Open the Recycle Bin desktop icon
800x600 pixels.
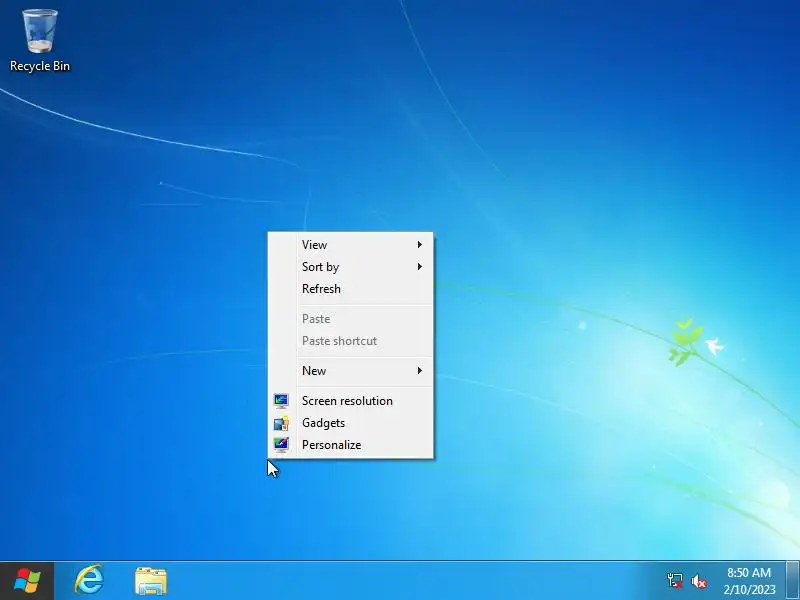(x=40, y=41)
